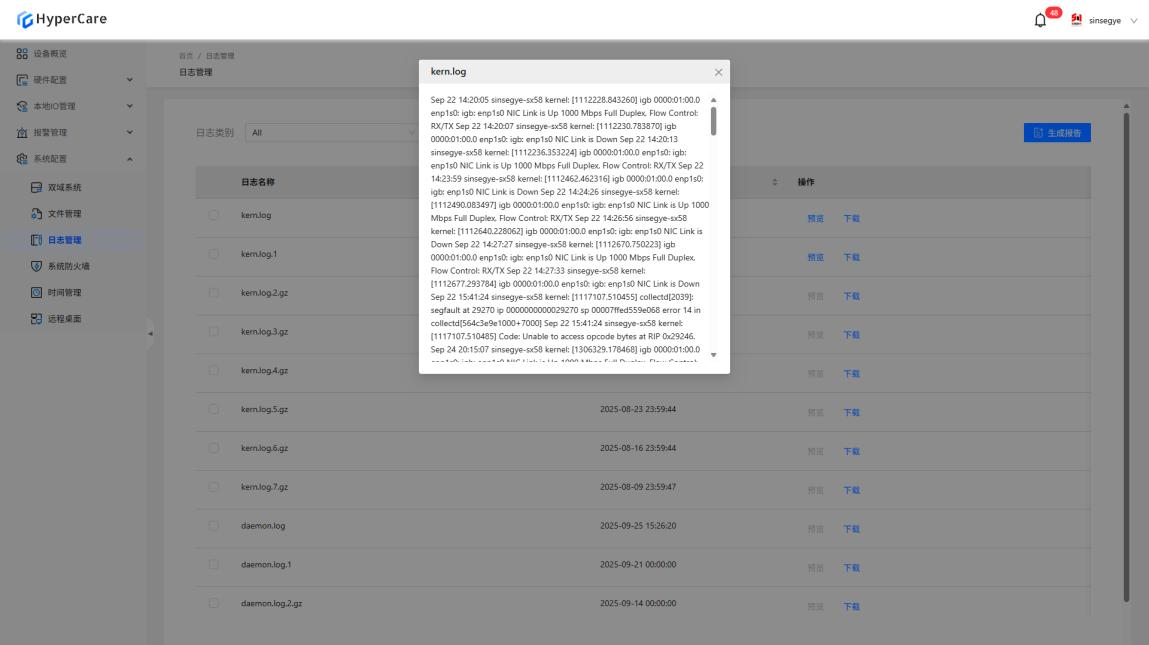Click the 硬件配置 sidebar icon

point(22,80)
